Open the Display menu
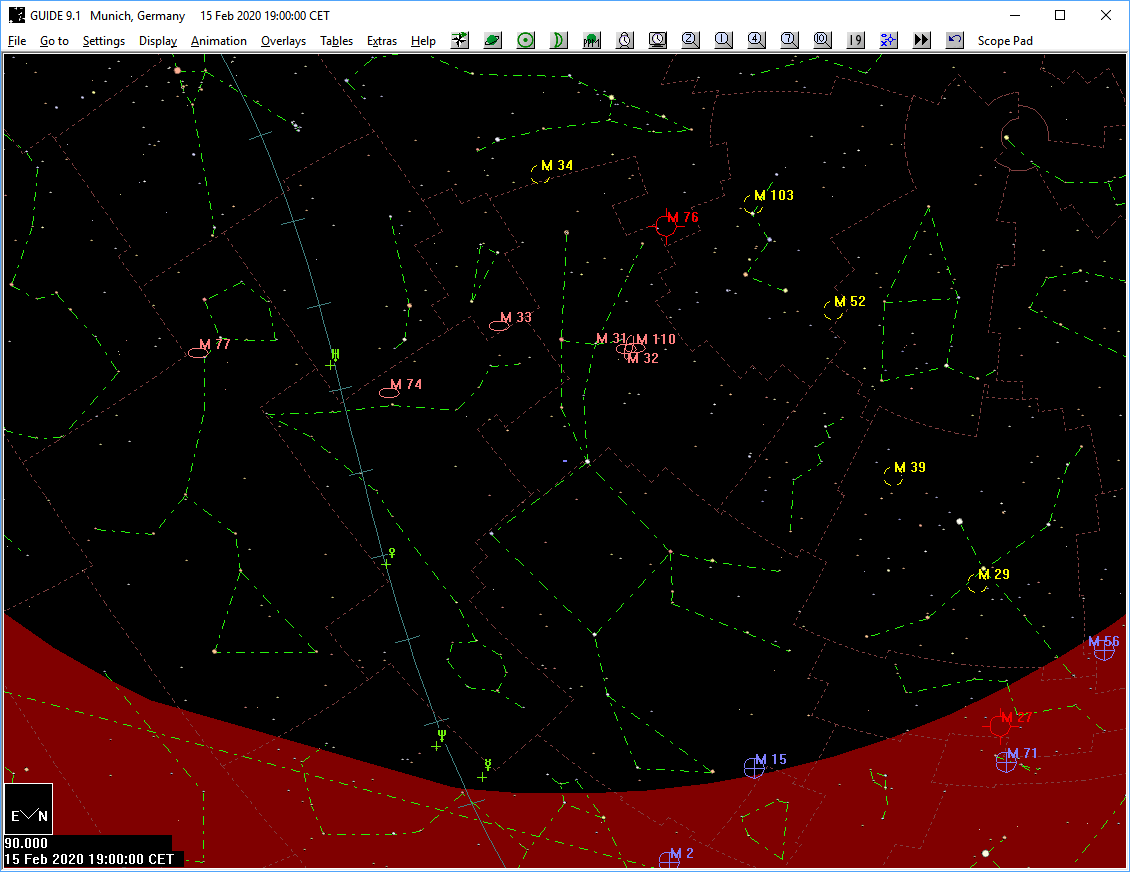This screenshot has width=1130, height=872. pyautogui.click(x=158, y=41)
